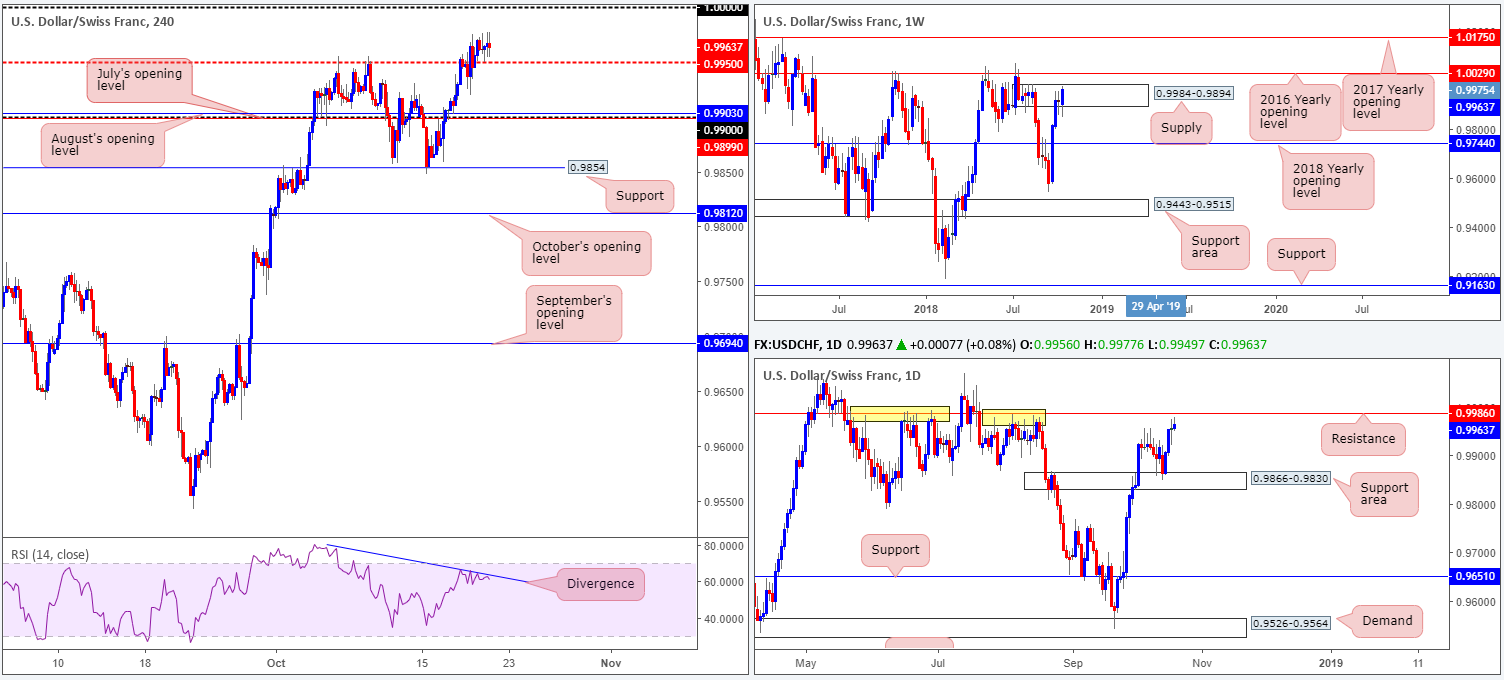The width and height of the screenshot is (1504, 680).
Task: Click the 0.9443-0.9515 zone label on weekly chart
Action: point(1193,204)
